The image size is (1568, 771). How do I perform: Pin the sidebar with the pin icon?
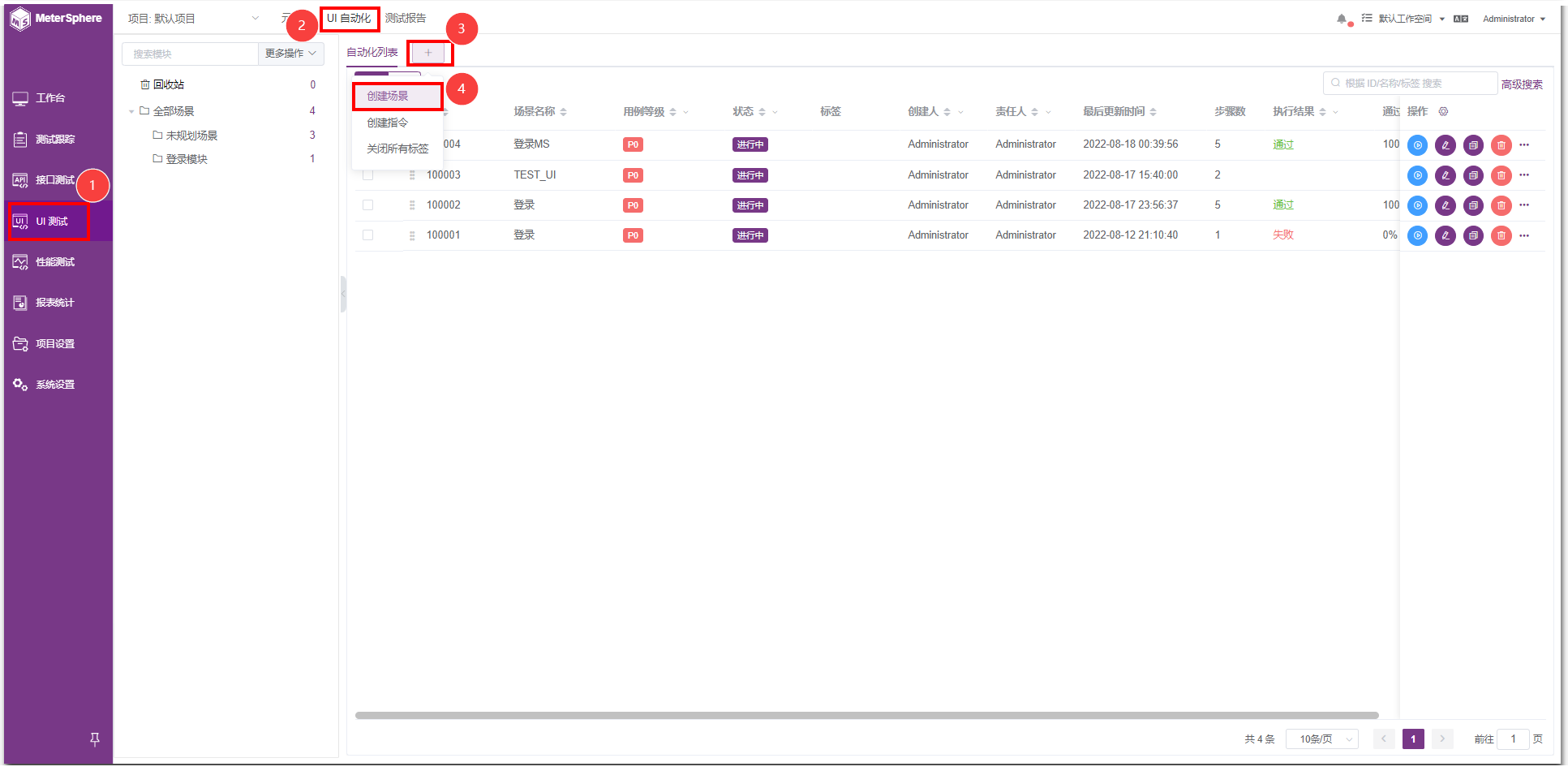[x=95, y=739]
